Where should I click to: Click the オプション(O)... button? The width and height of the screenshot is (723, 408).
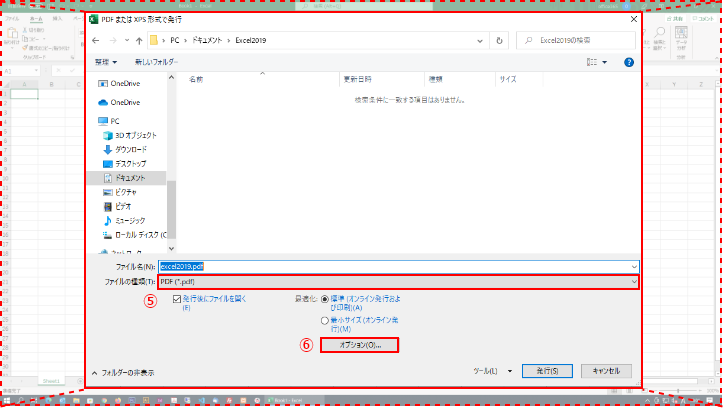tap(360, 345)
